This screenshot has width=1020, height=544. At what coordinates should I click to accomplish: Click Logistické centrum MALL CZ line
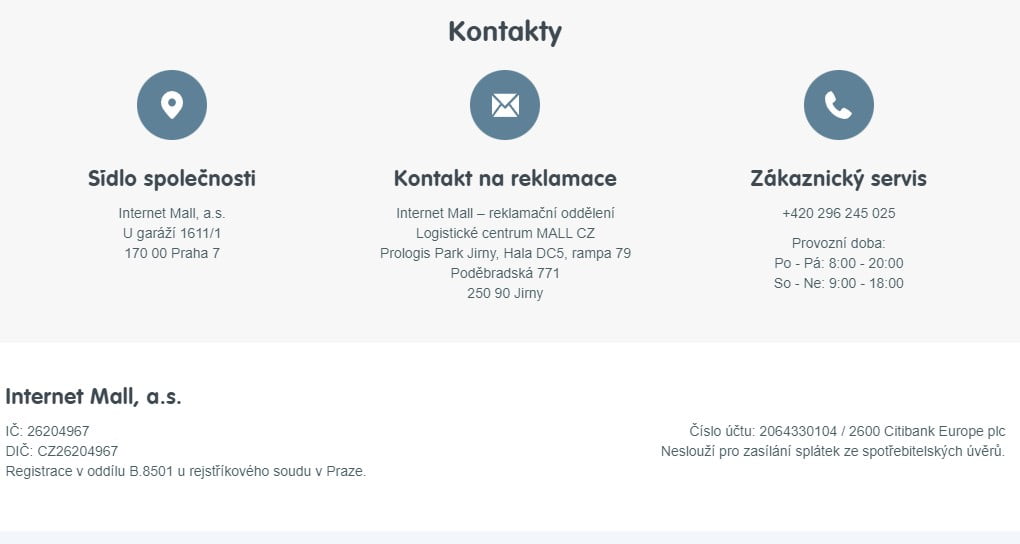coord(505,233)
